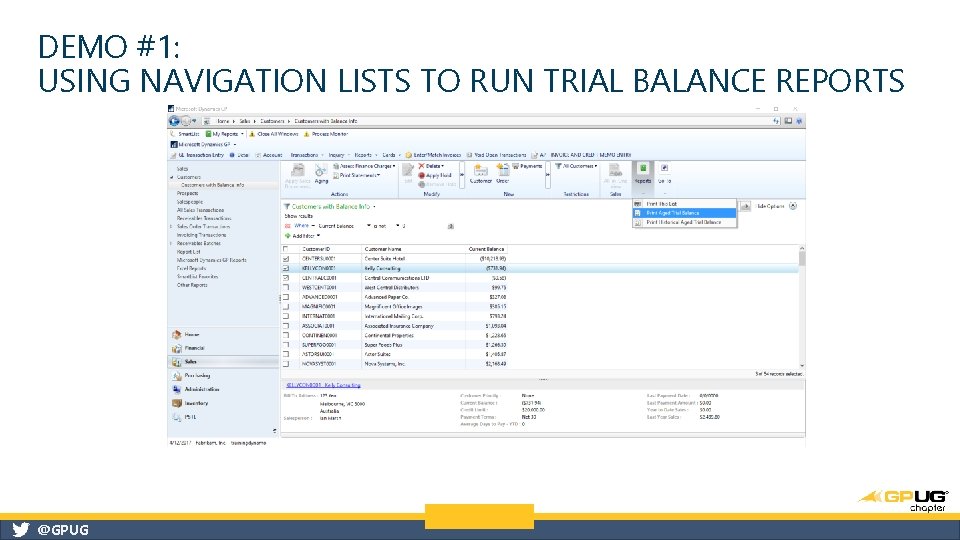This screenshot has width=960, height=540.
Task: Click the Payments ribbon icon
Action: click(x=527, y=166)
